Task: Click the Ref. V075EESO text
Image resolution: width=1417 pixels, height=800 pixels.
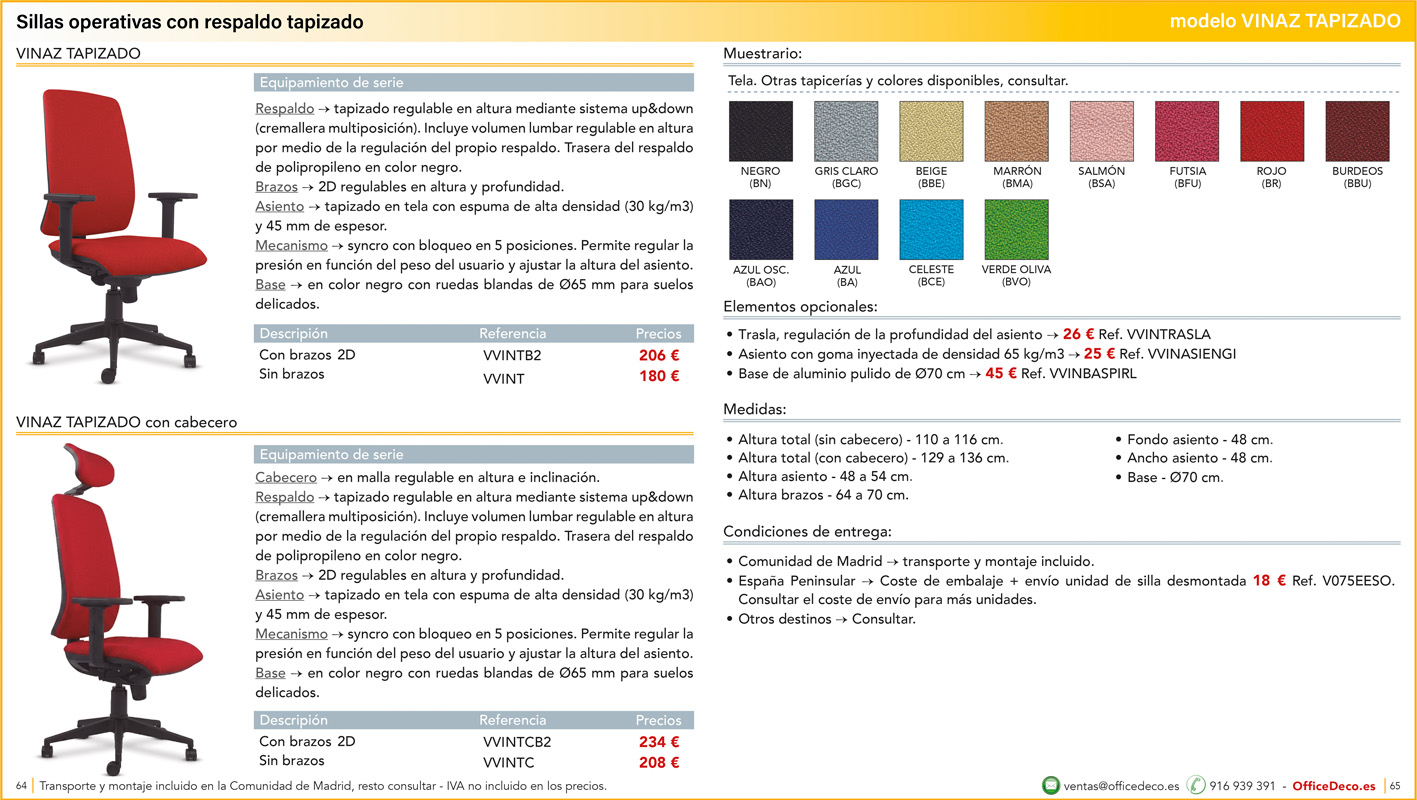Action: [x=1343, y=581]
